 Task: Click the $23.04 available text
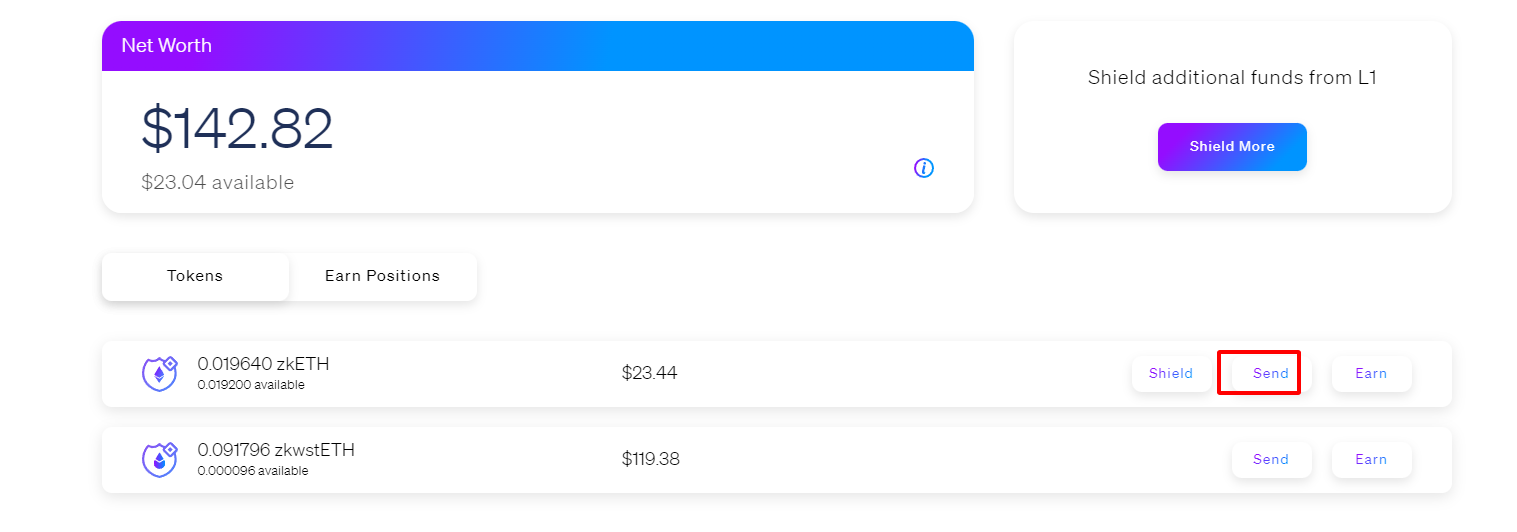(218, 183)
